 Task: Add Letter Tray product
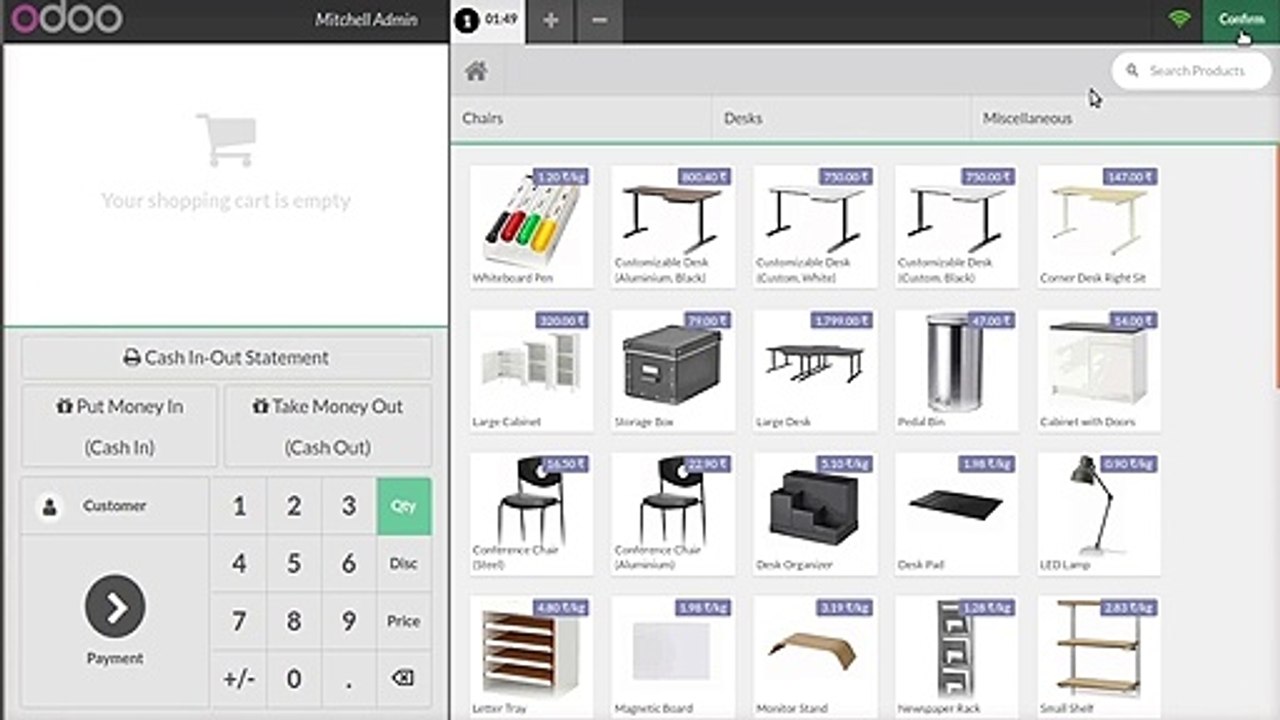point(531,657)
